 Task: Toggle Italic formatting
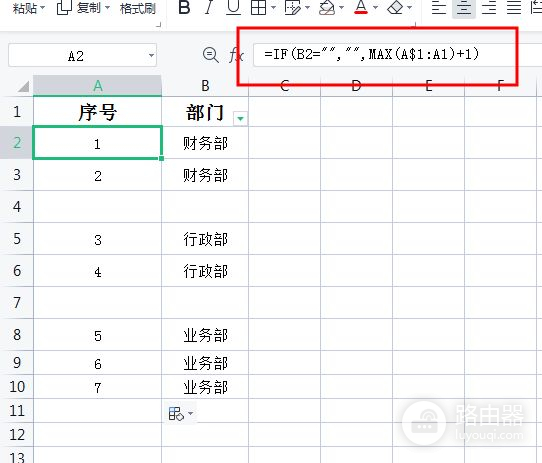[x=209, y=7]
